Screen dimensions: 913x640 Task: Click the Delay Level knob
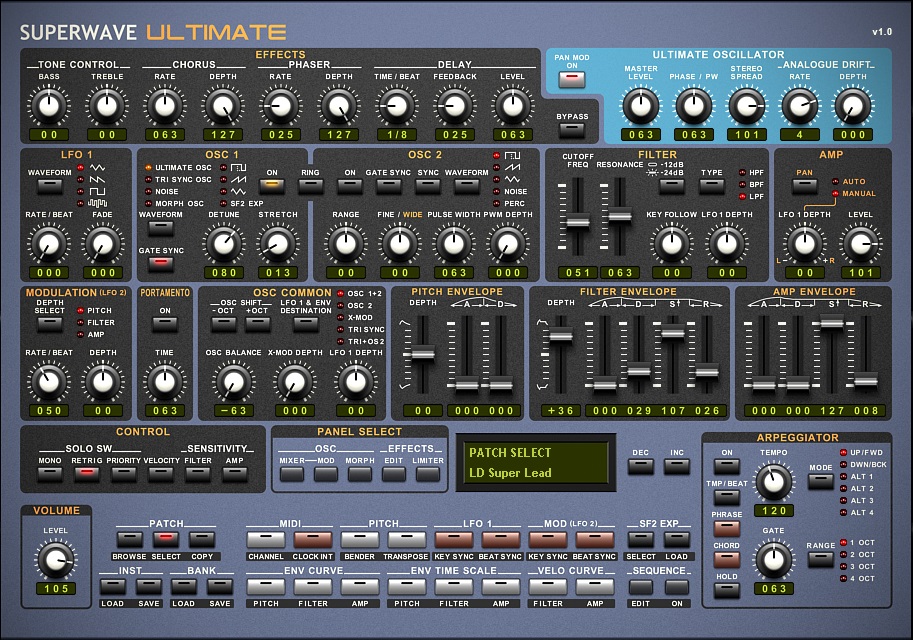tap(513, 106)
